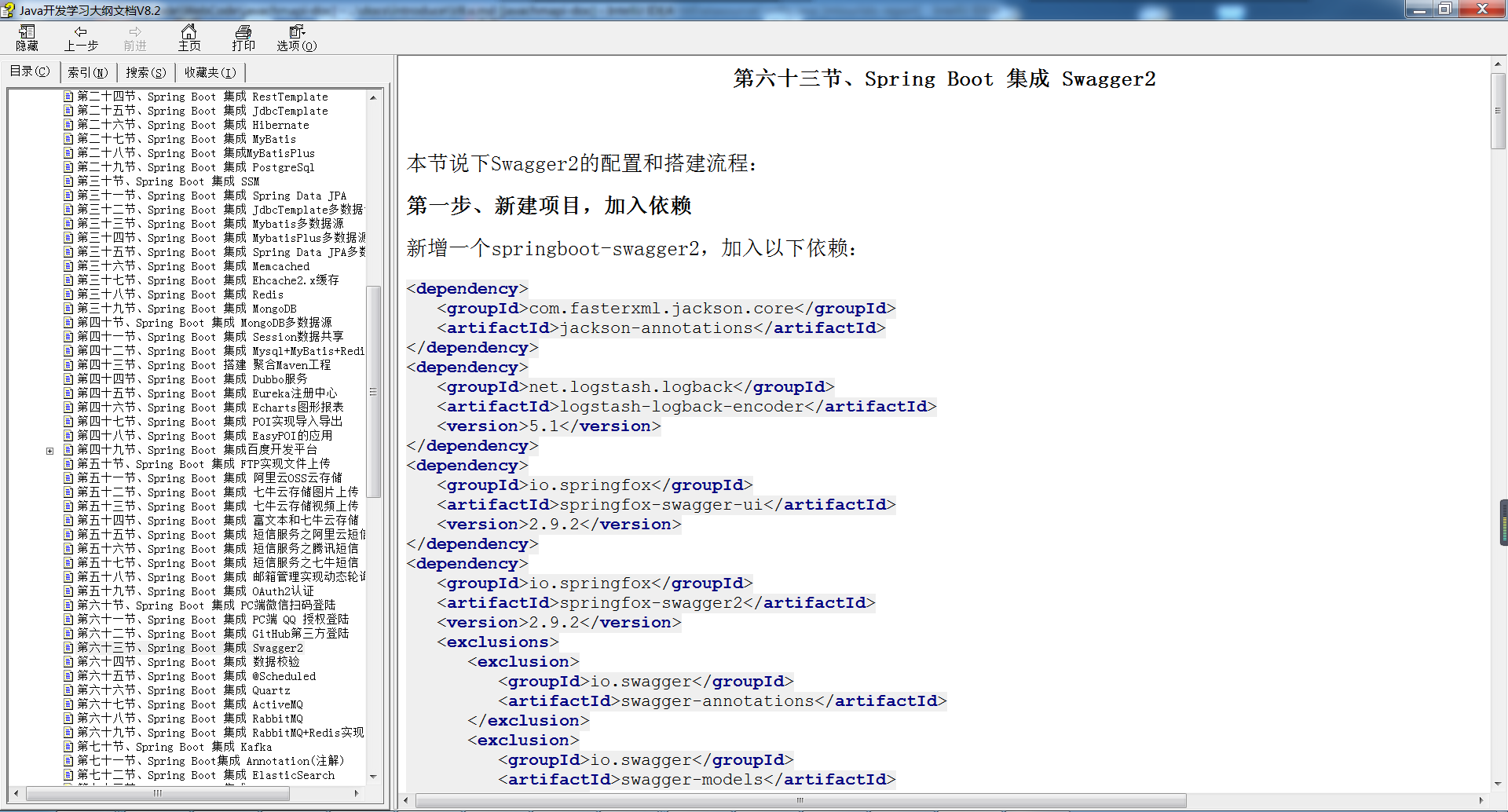The width and height of the screenshot is (1508, 812).
Task: Click page icon beside 第五十一节 阿里云OSS云存储
Action: pos(69,478)
